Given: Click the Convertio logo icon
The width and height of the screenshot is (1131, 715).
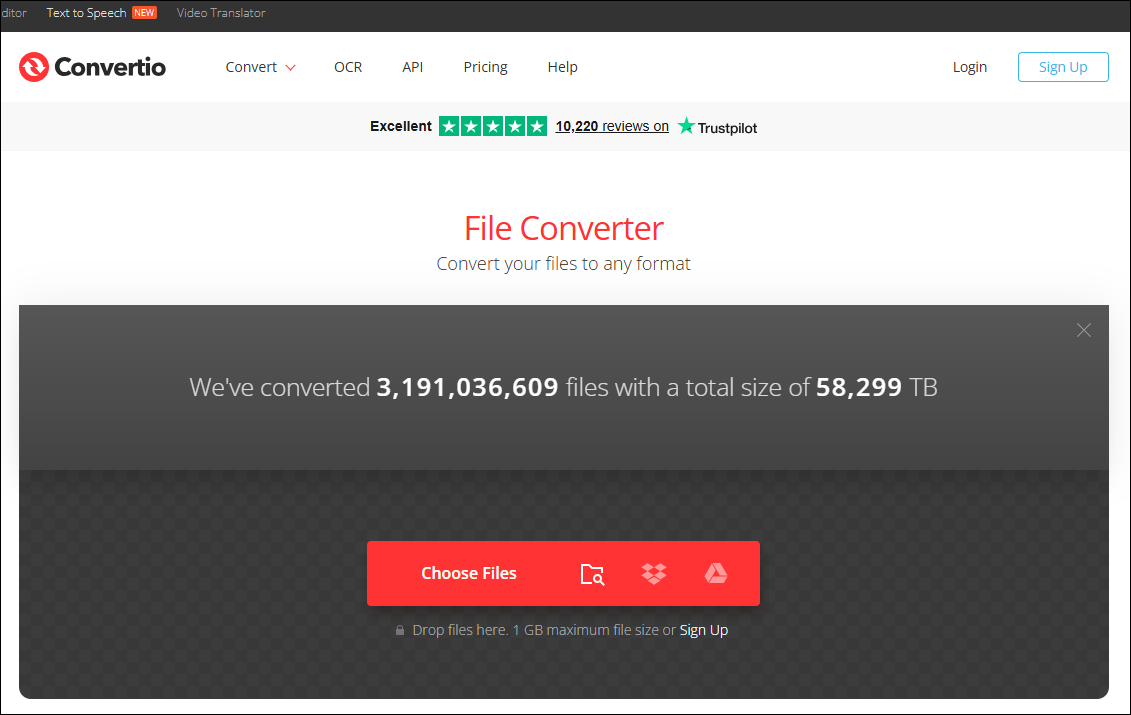Looking at the screenshot, I should (34, 67).
